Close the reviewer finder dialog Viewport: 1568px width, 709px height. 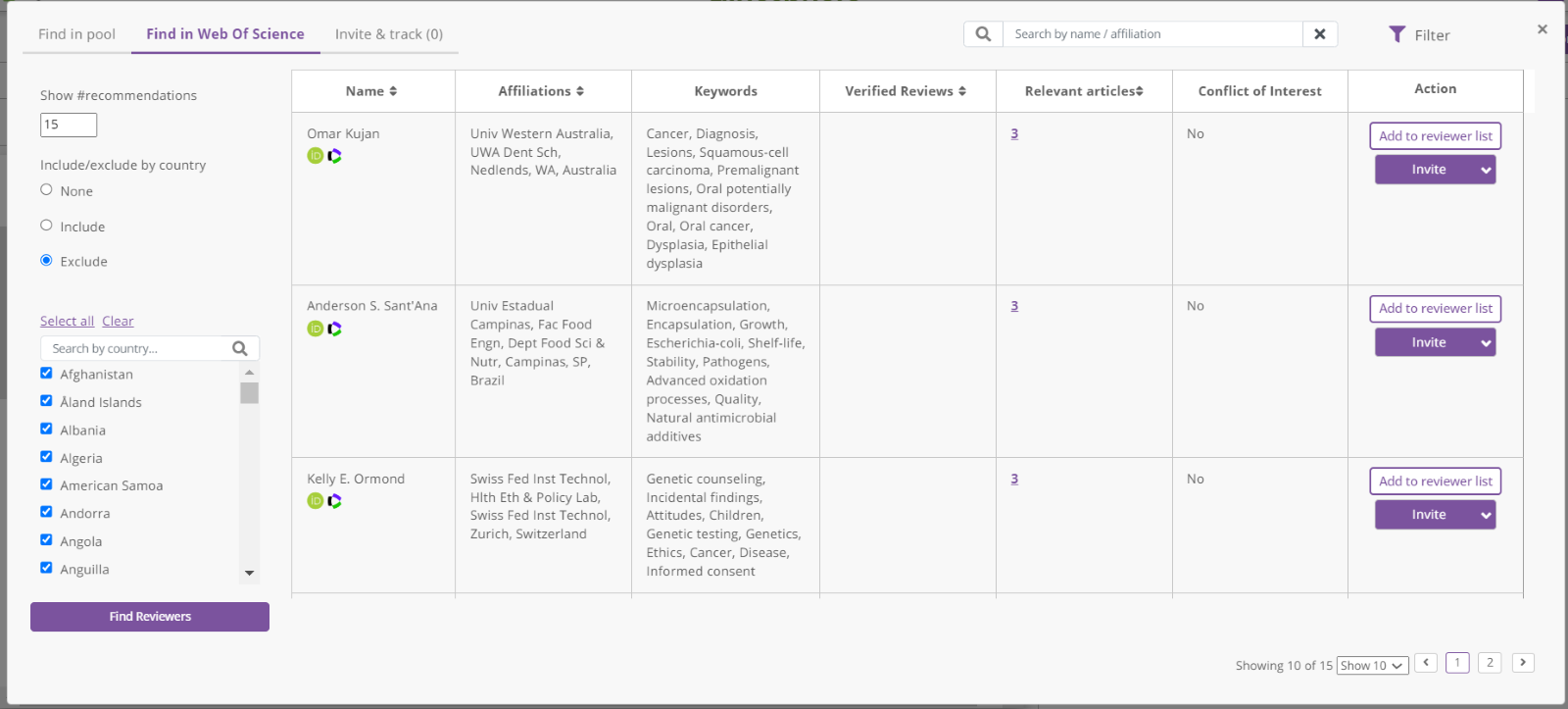(1543, 29)
